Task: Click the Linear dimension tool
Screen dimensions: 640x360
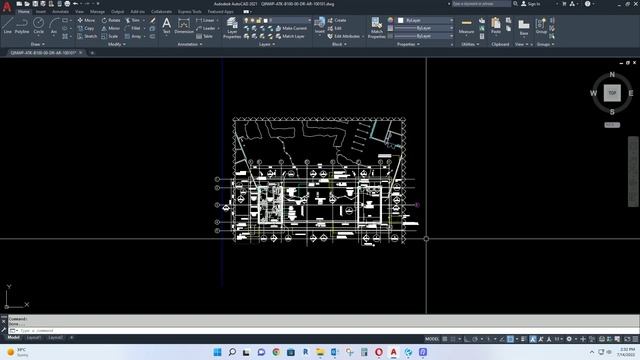Action: [205, 20]
